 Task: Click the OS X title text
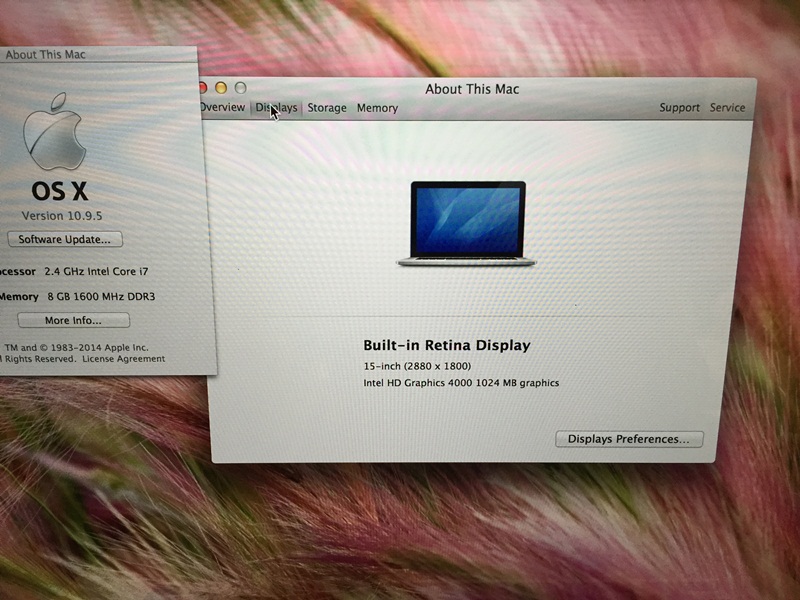click(60, 191)
